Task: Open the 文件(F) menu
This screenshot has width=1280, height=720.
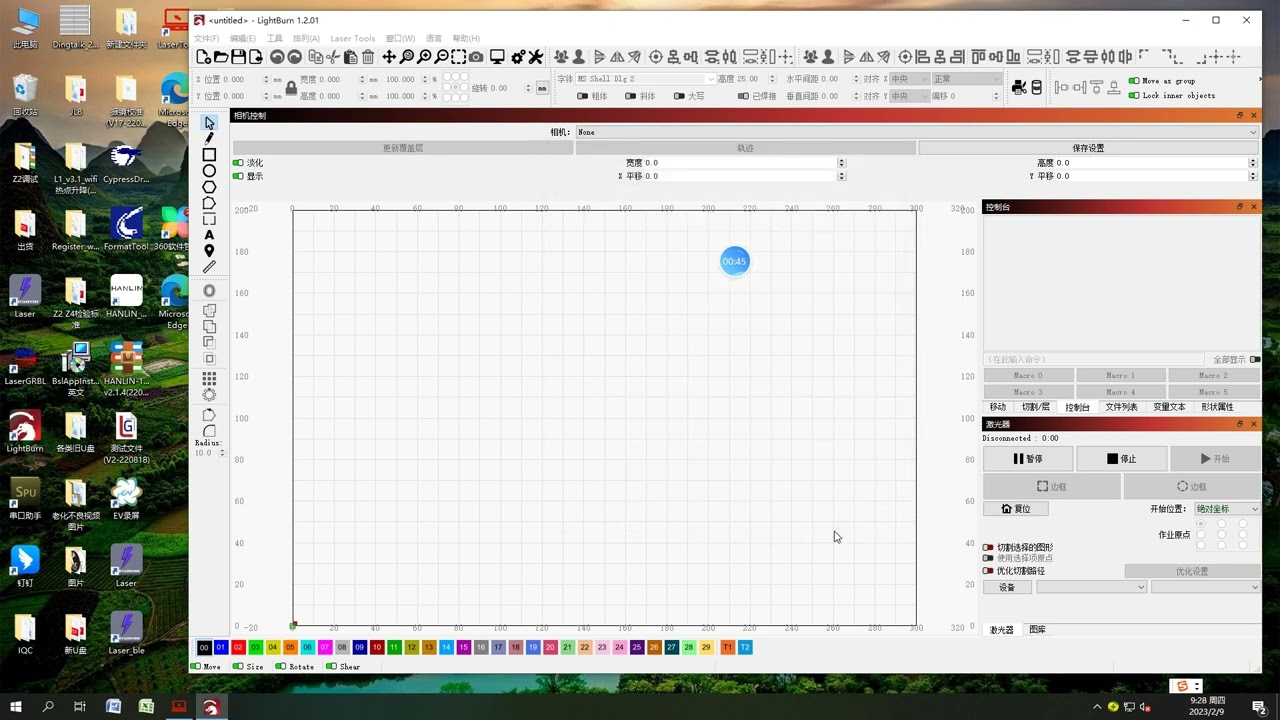Action: pyautogui.click(x=206, y=38)
